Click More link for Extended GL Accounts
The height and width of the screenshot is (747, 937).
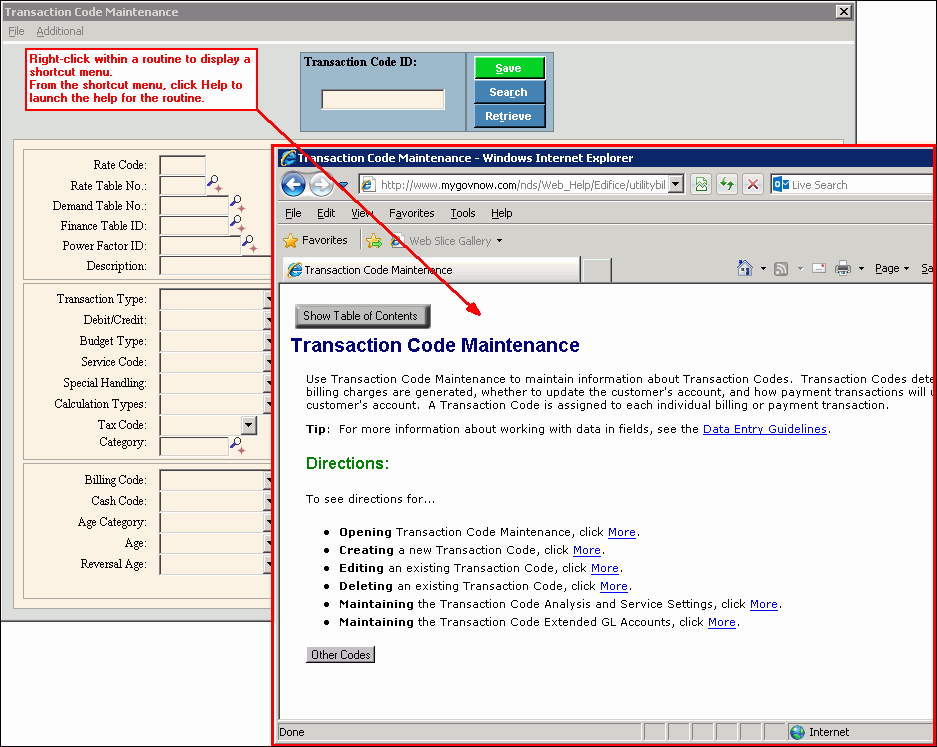(721, 622)
